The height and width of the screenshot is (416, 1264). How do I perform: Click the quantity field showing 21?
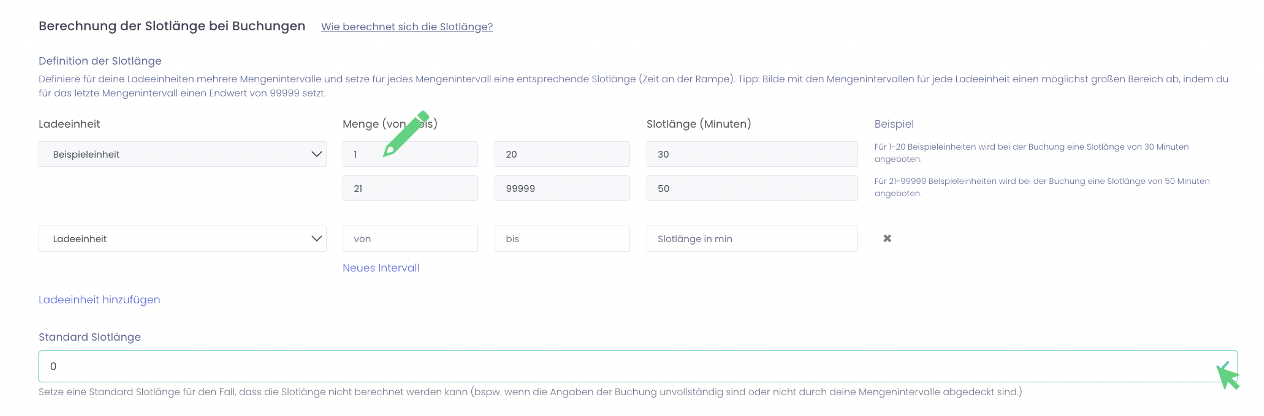pyautogui.click(x=410, y=188)
